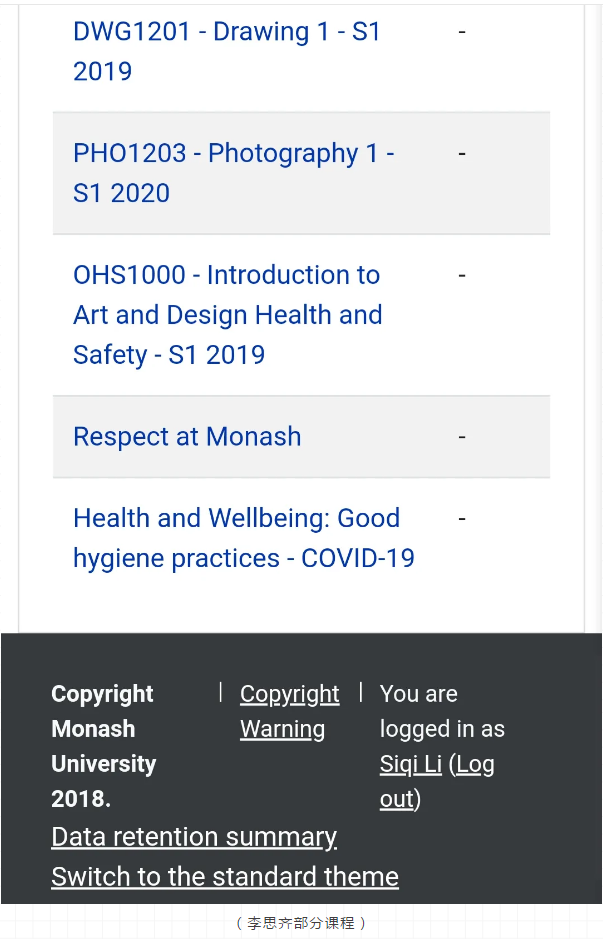603x939 pixels.
Task: Click the grade dash in DWG1201 row
Action: [x=462, y=31]
